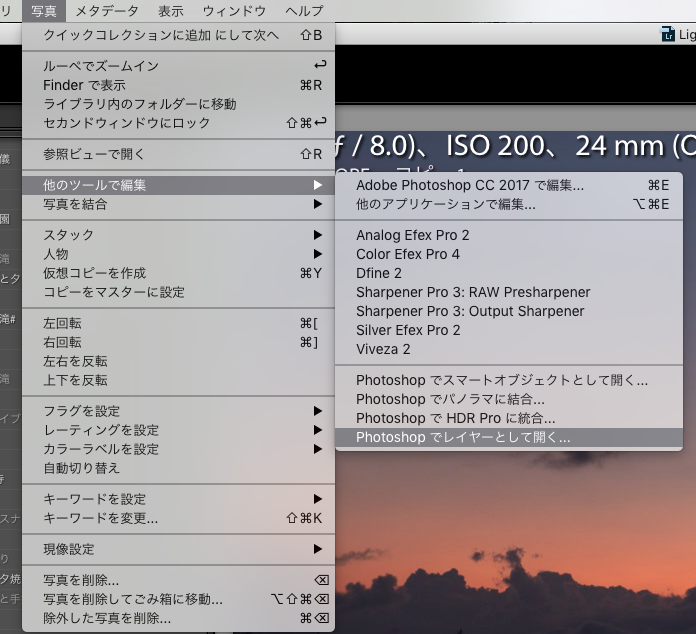Expand the 人物 submenu
Image resolution: width=696 pixels, height=634 pixels.
(x=178, y=254)
